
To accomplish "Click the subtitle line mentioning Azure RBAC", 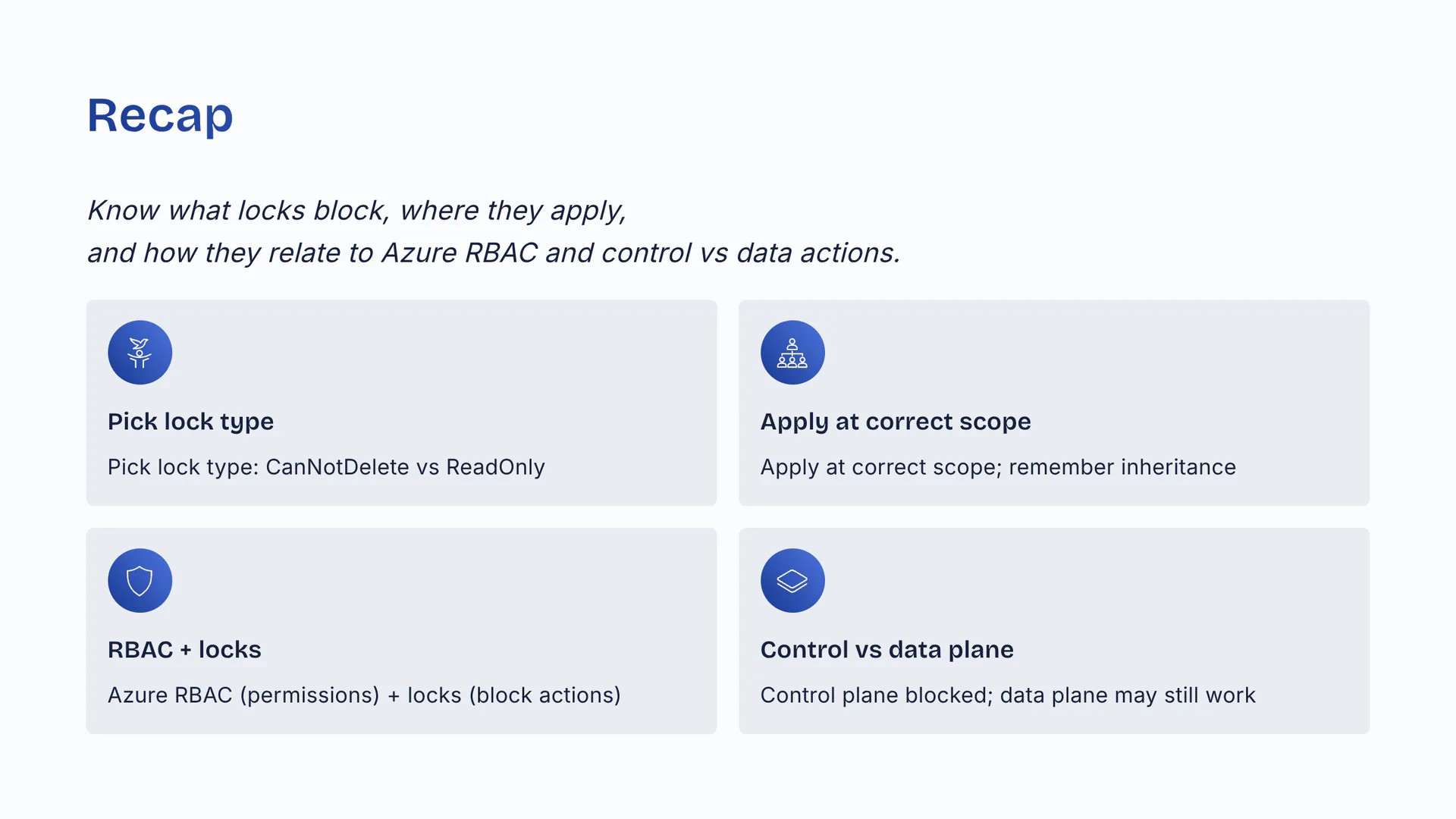I will point(493,253).
